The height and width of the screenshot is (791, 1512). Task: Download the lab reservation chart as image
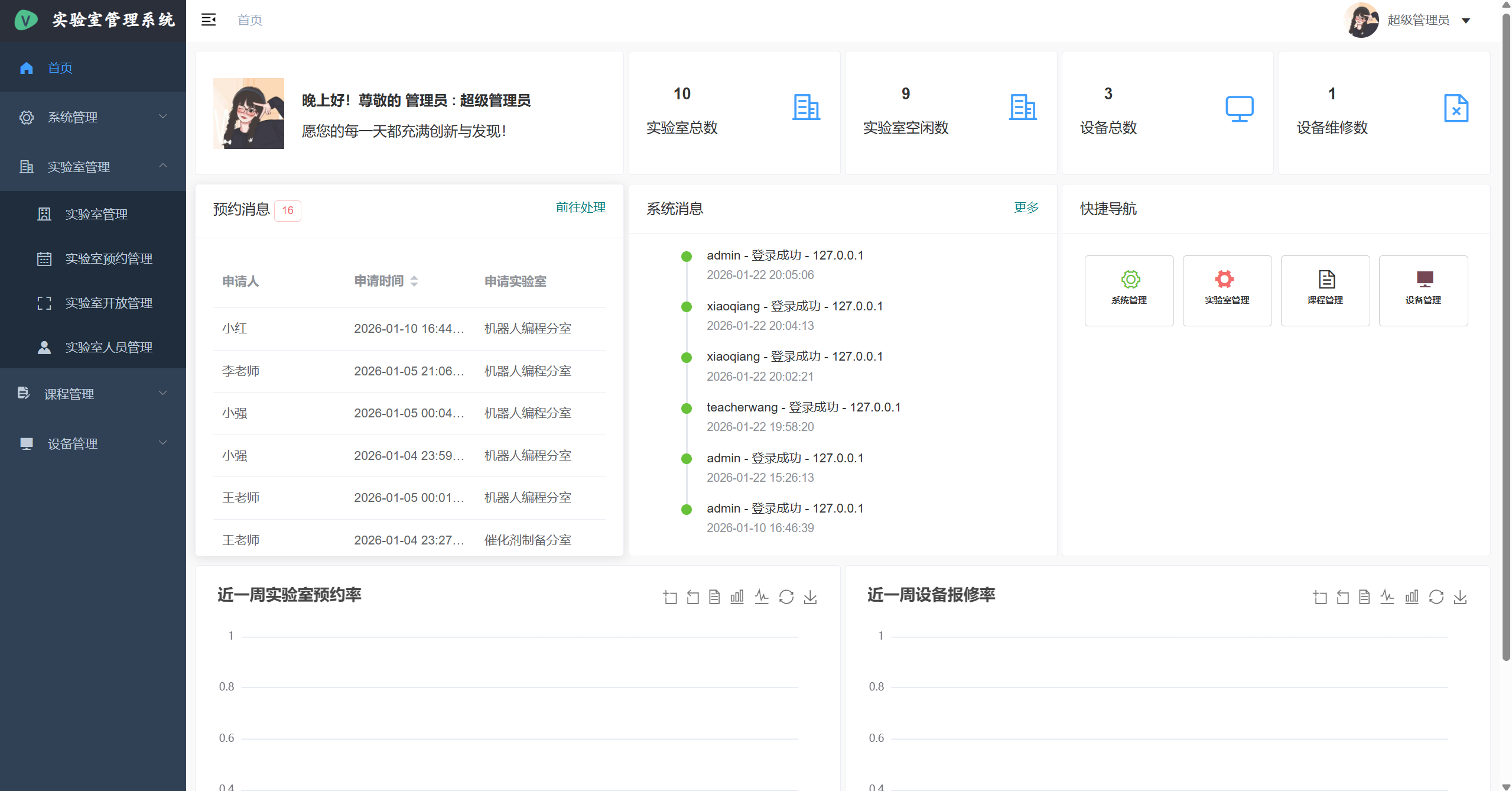810,597
